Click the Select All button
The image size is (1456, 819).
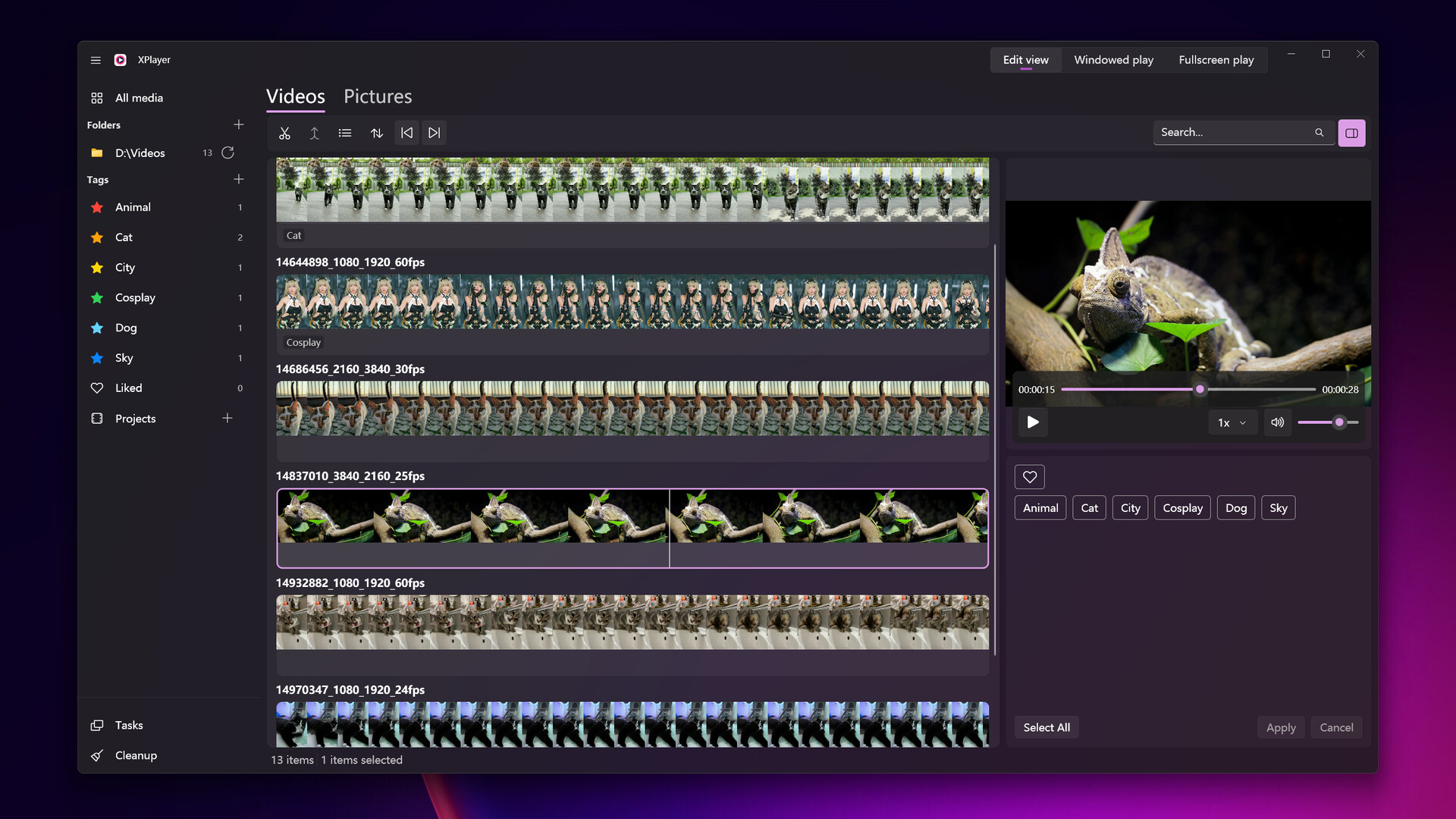pos(1046,726)
